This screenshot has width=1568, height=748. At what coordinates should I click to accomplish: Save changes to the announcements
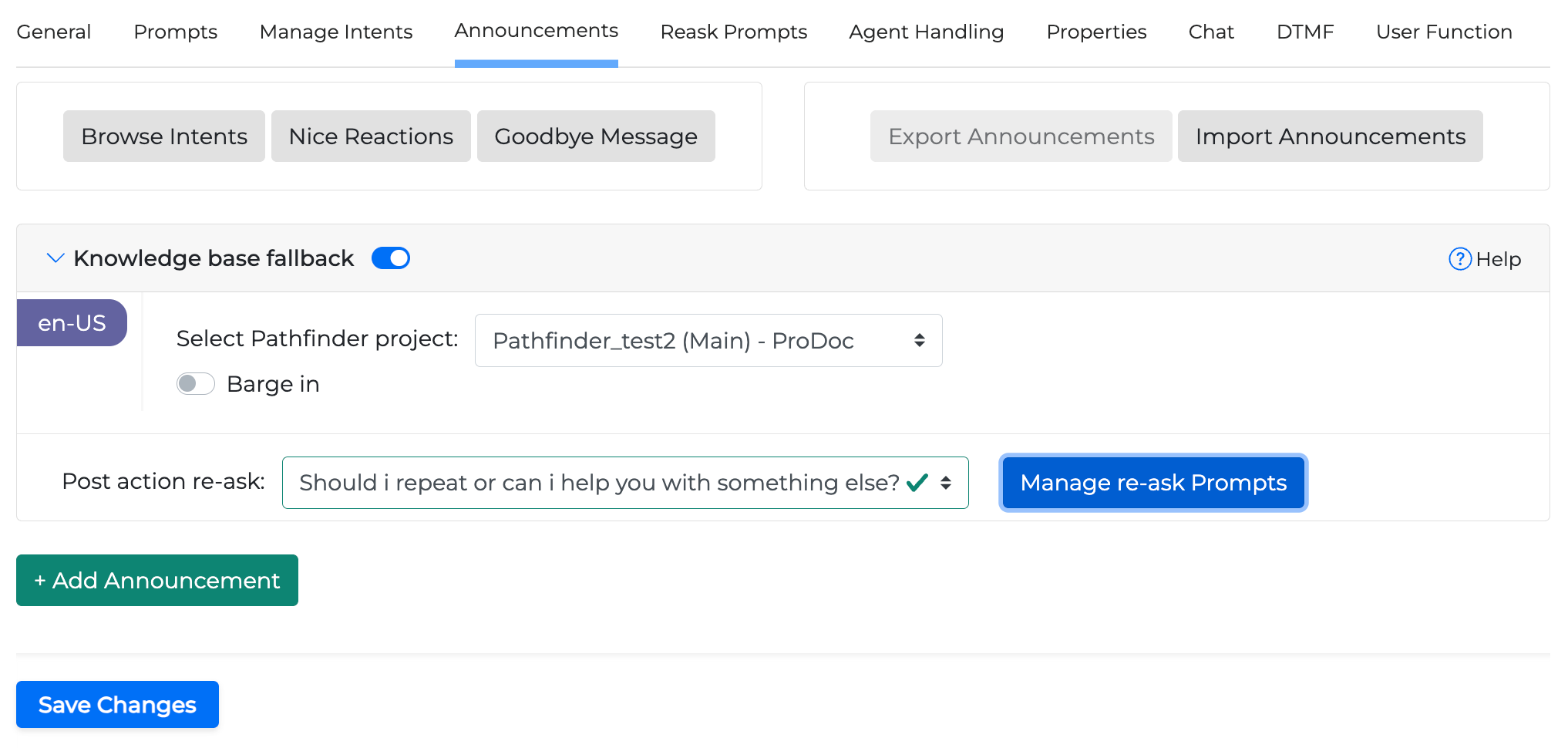point(117,705)
